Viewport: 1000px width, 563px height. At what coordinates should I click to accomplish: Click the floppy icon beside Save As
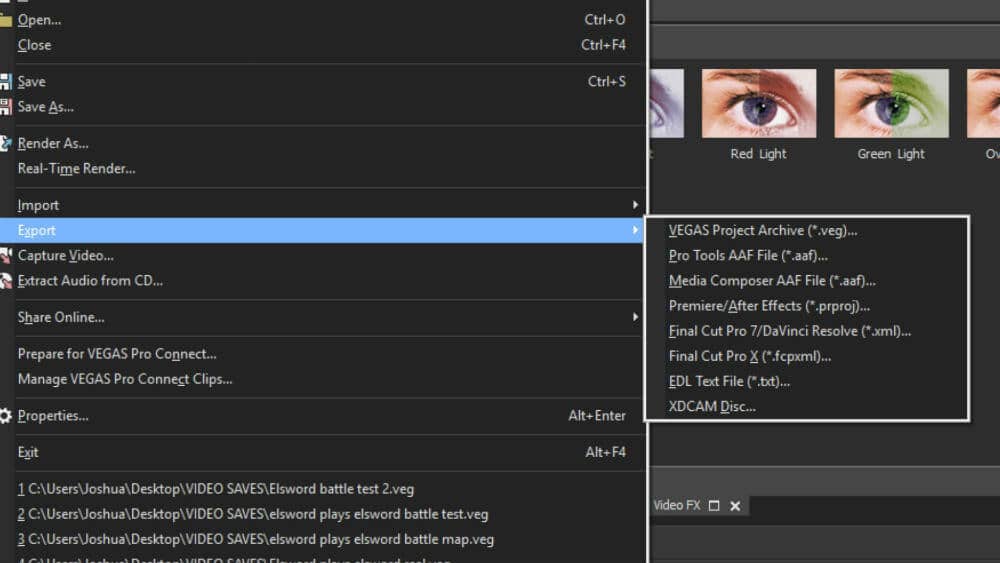tap(5, 107)
